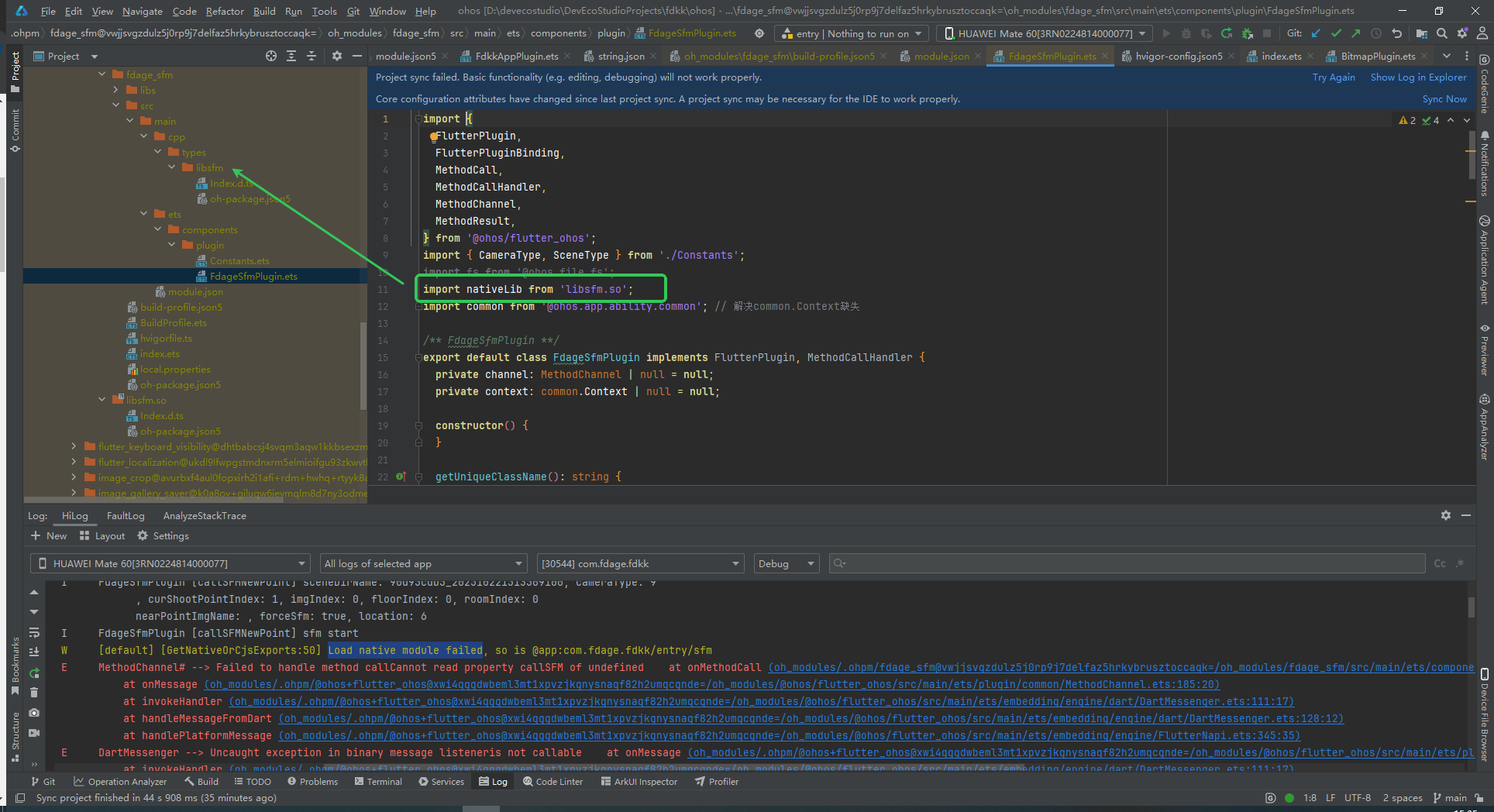Click the rollback undo arrow in toolbar
This screenshot has height=812, width=1494.
coord(1396,33)
